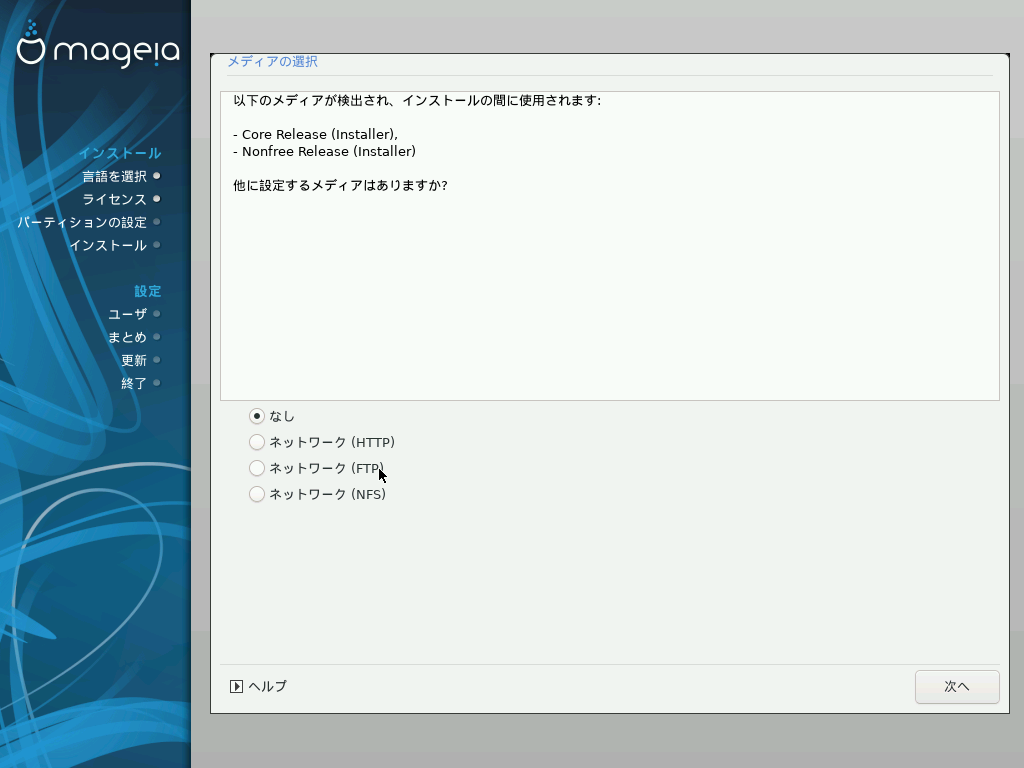Click the インストール blue section heading
Screen dimensions: 1024x768
tap(120, 153)
